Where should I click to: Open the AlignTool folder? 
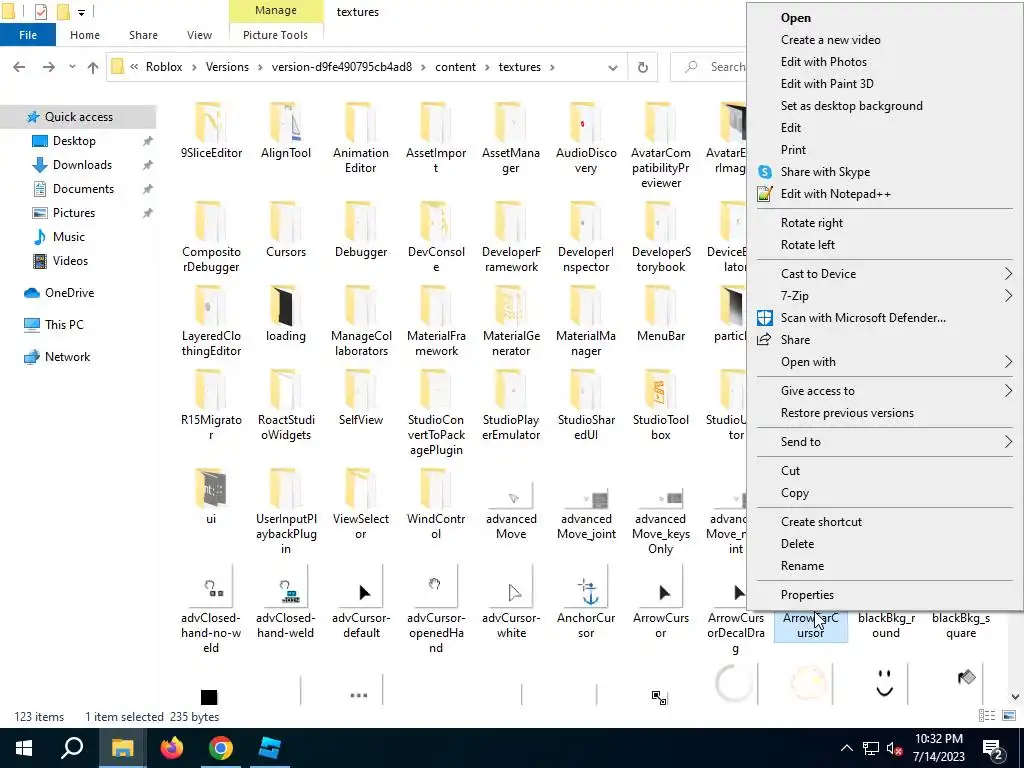(x=285, y=131)
